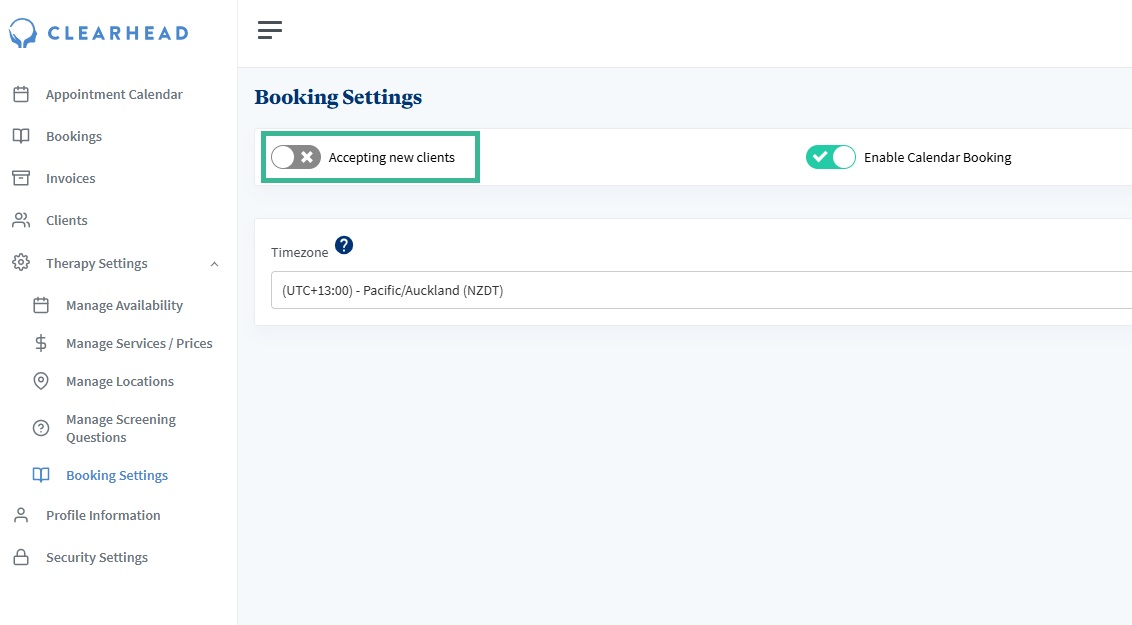
Task: Toggle Accepting new clients switch on
Action: click(296, 157)
